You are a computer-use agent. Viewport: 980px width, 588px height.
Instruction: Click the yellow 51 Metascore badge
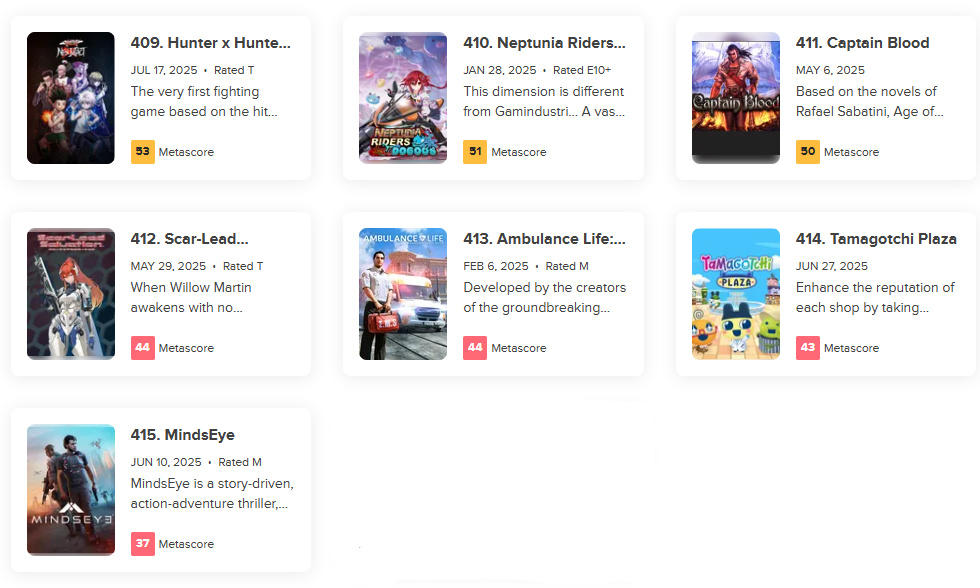click(475, 152)
